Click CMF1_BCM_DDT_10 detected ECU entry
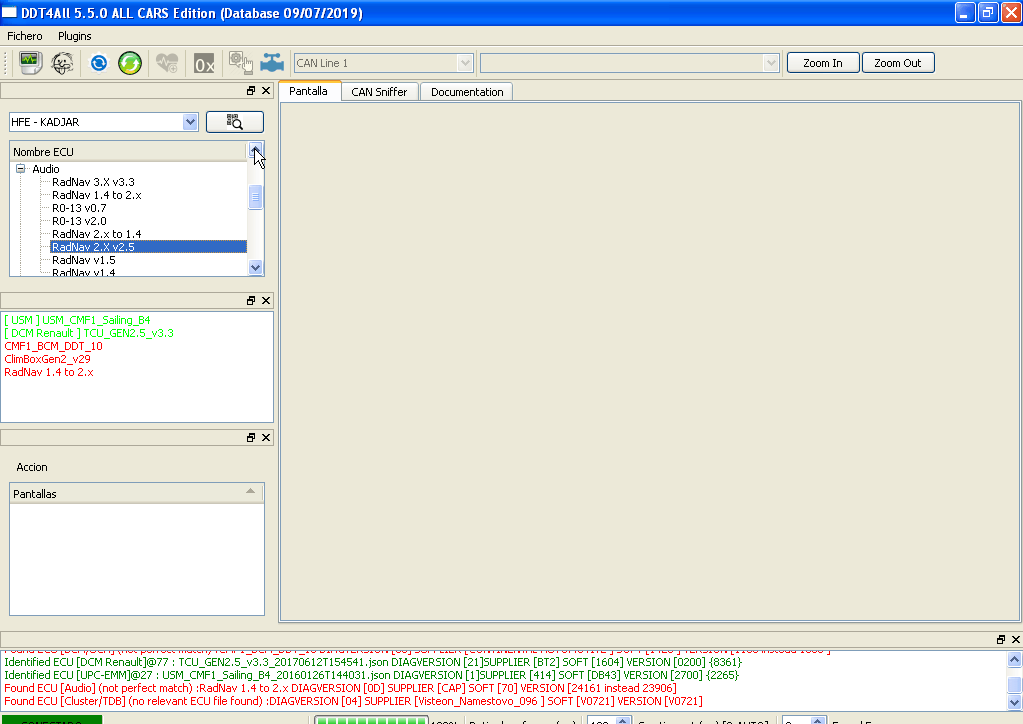Screen dimensions: 1023x724 (x=53, y=346)
